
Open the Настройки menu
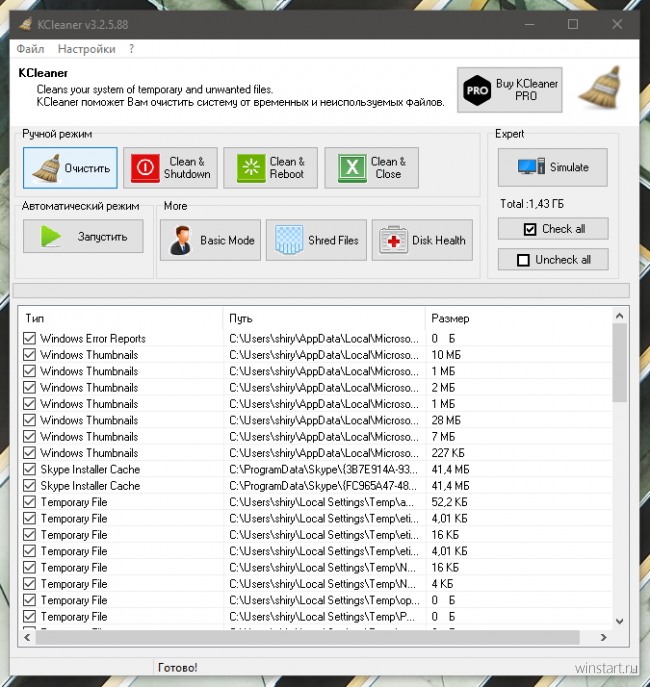coord(87,49)
